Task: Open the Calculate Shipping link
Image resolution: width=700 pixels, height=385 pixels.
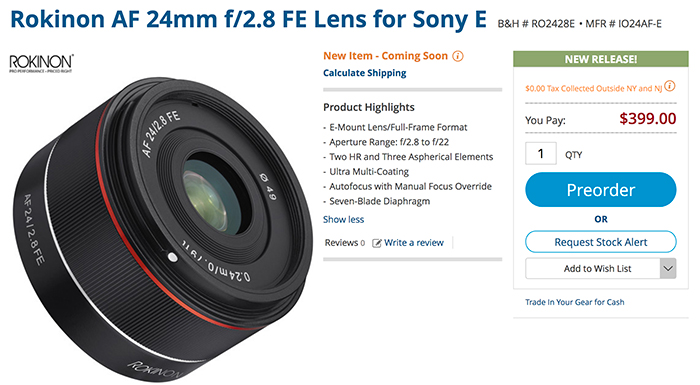Action: tap(365, 73)
